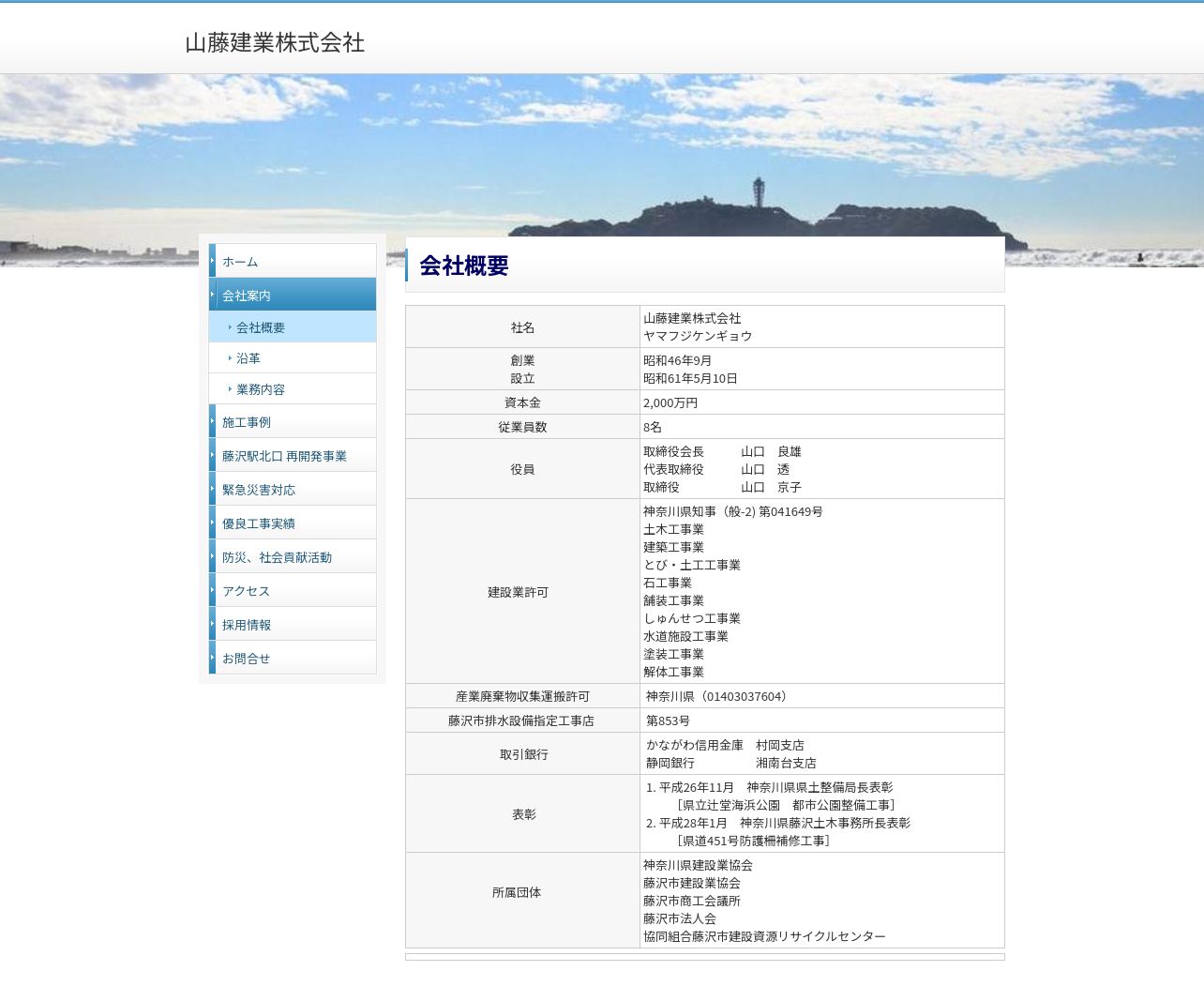
Task: Open アクセス in the sidebar
Action: coord(293,591)
